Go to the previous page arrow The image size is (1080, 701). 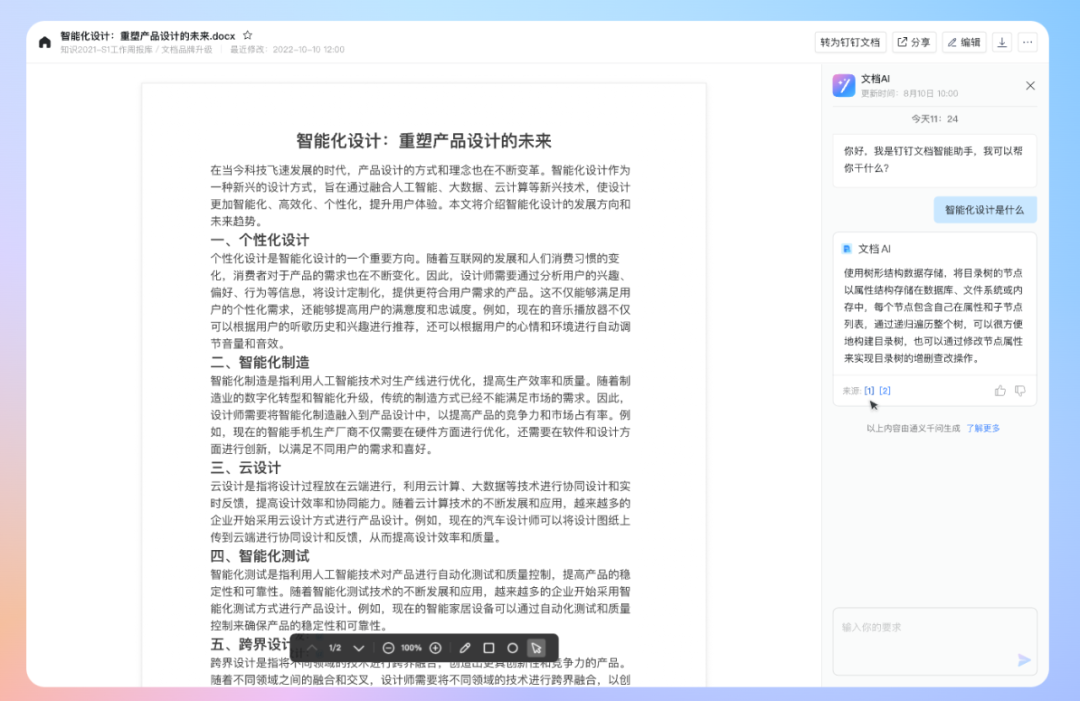312,648
